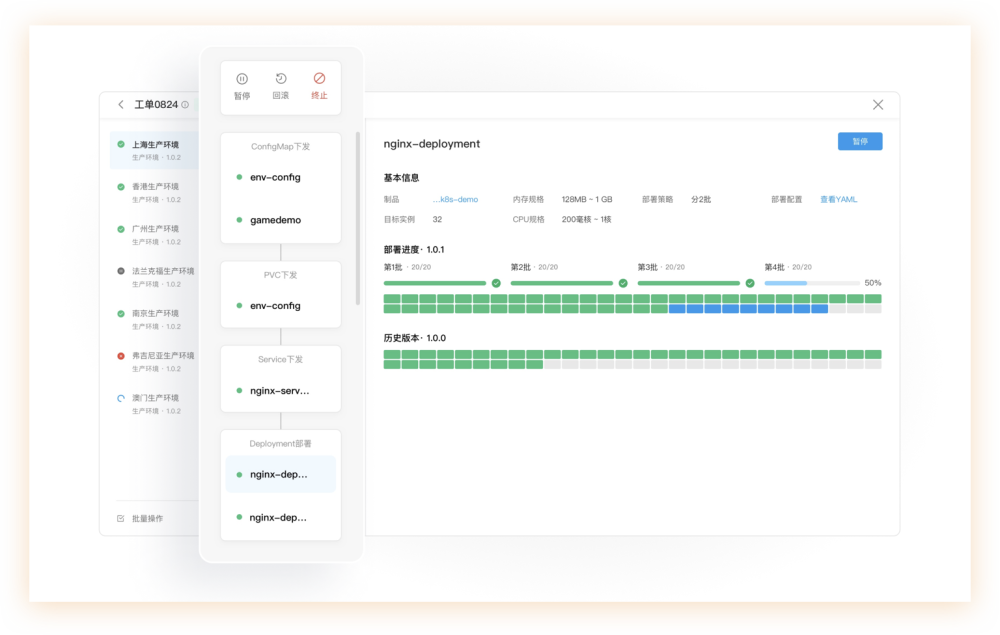Click the loading status icon of 澳门生产环境
The height and width of the screenshot is (635, 1000).
click(x=121, y=398)
